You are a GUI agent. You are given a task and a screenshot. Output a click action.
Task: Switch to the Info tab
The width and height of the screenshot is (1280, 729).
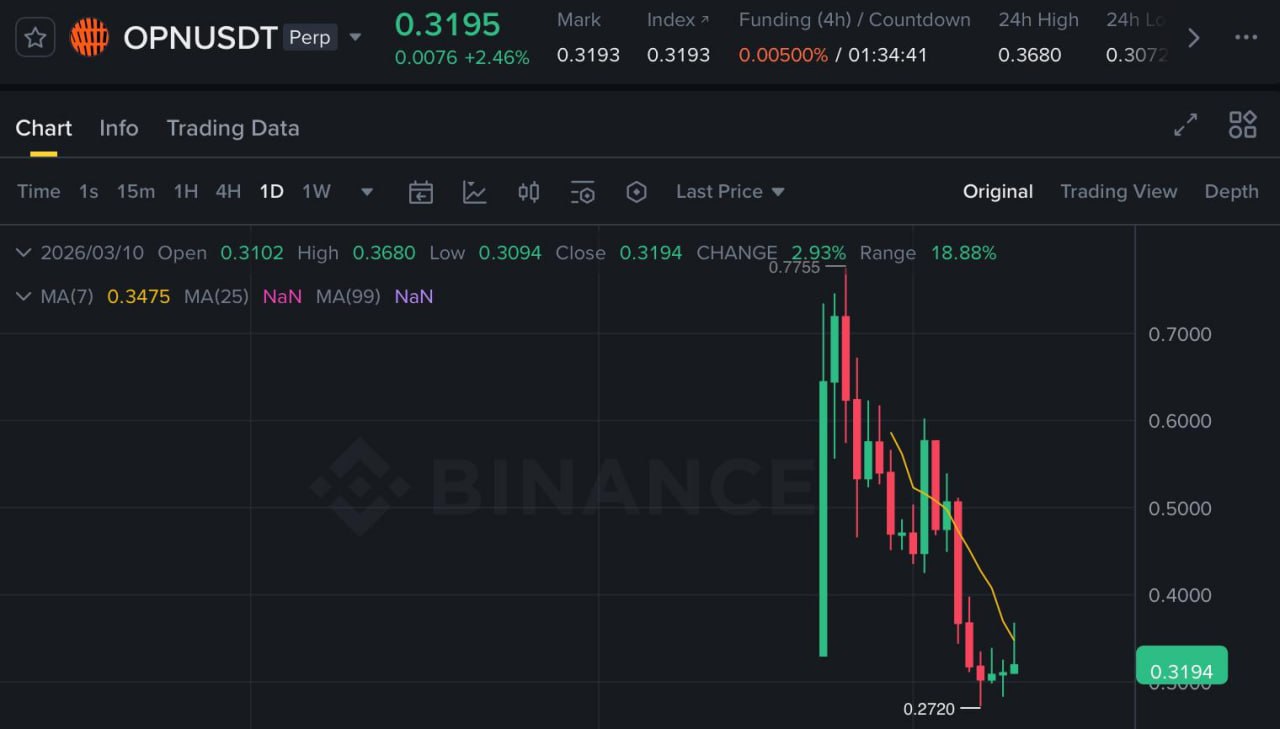pos(119,128)
